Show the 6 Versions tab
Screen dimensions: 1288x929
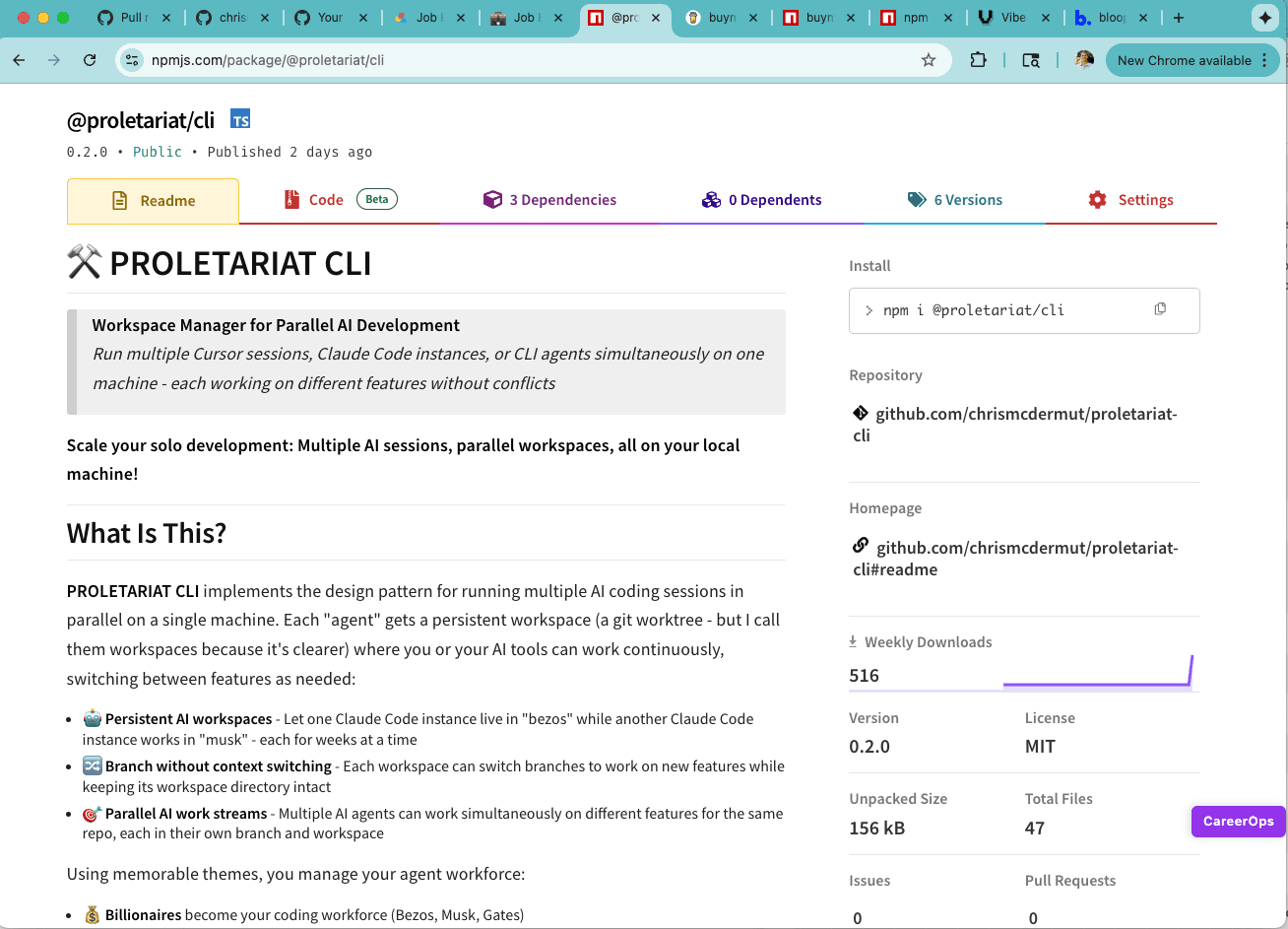tap(954, 200)
